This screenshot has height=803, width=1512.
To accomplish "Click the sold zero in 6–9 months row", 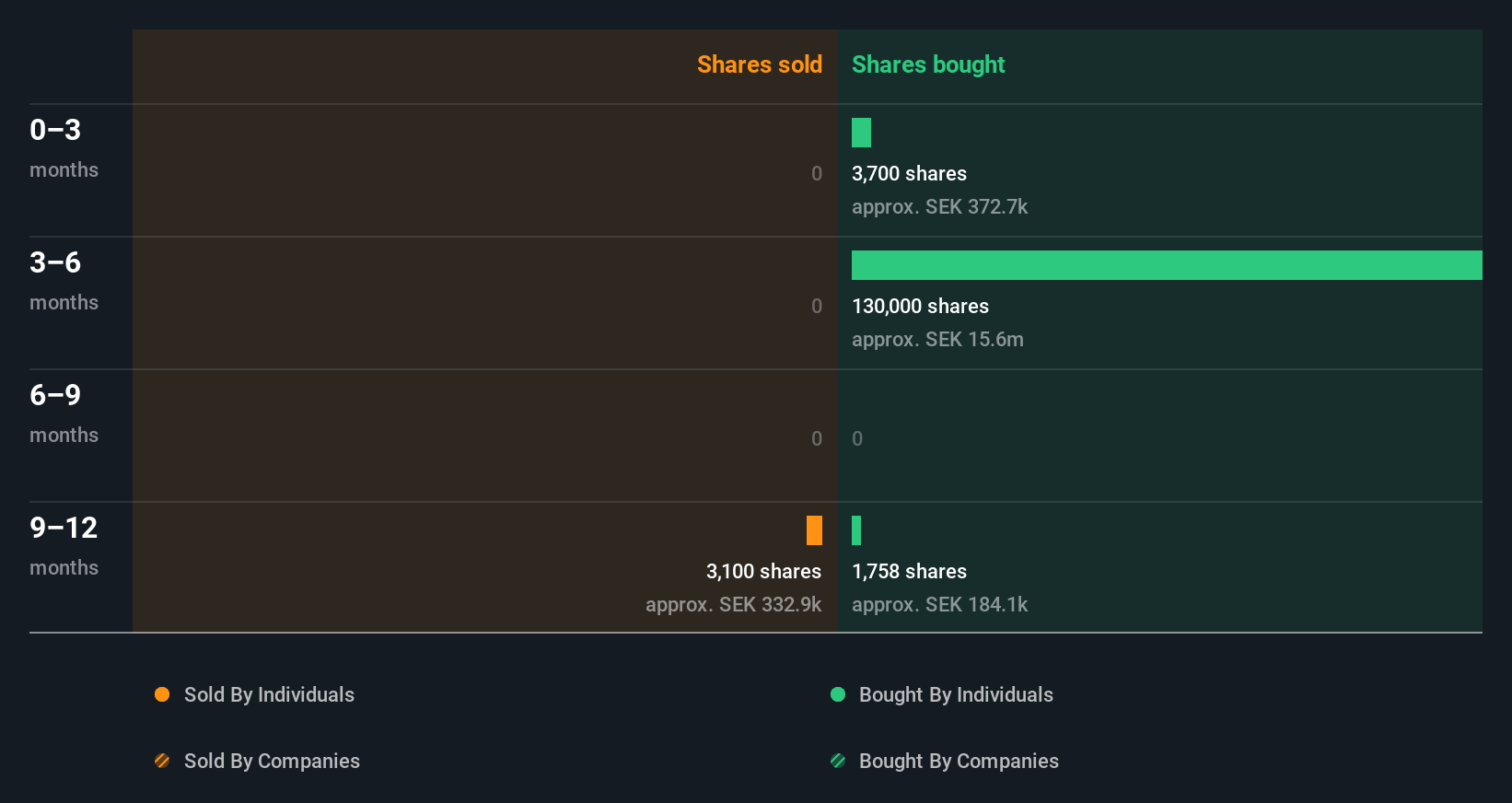I will click(x=817, y=439).
